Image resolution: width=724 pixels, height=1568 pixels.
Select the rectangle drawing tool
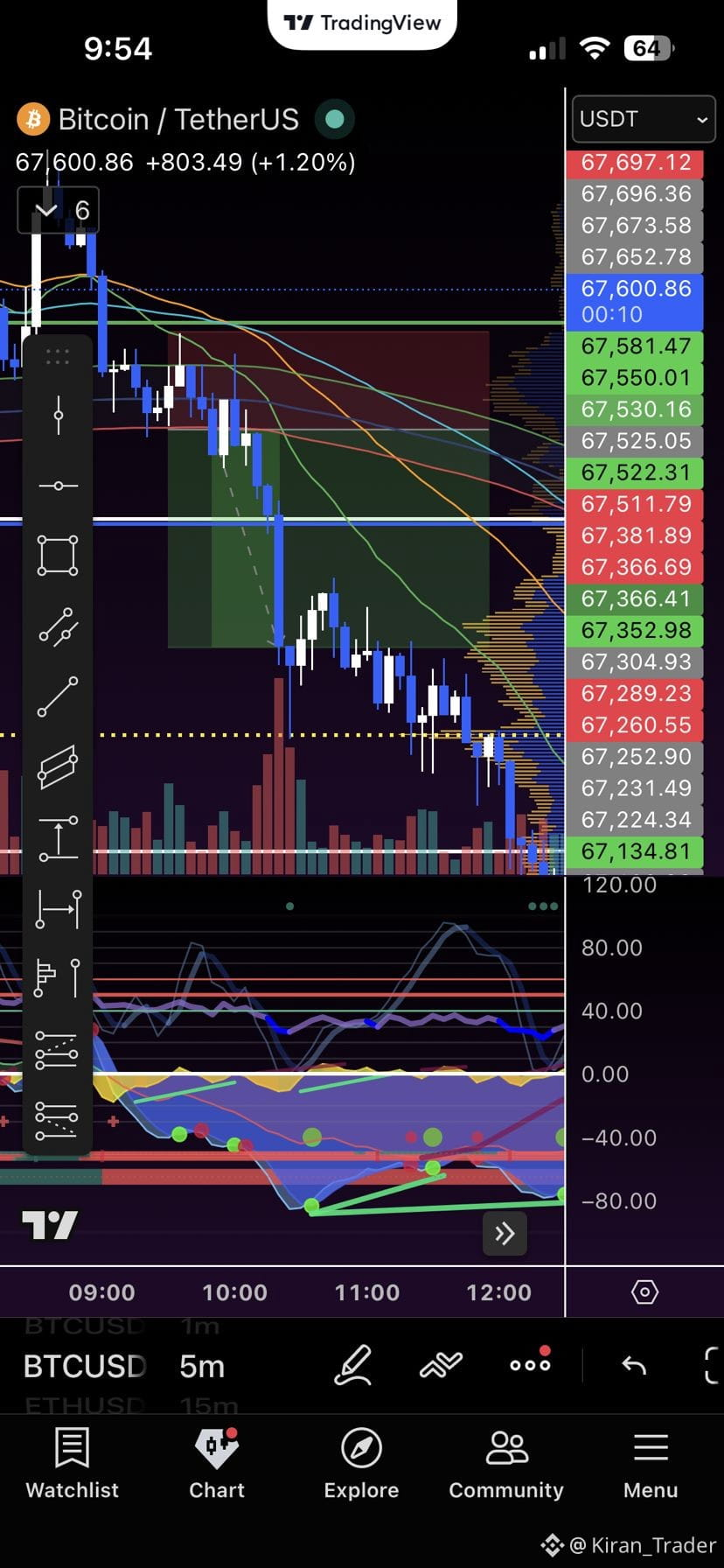tap(58, 556)
